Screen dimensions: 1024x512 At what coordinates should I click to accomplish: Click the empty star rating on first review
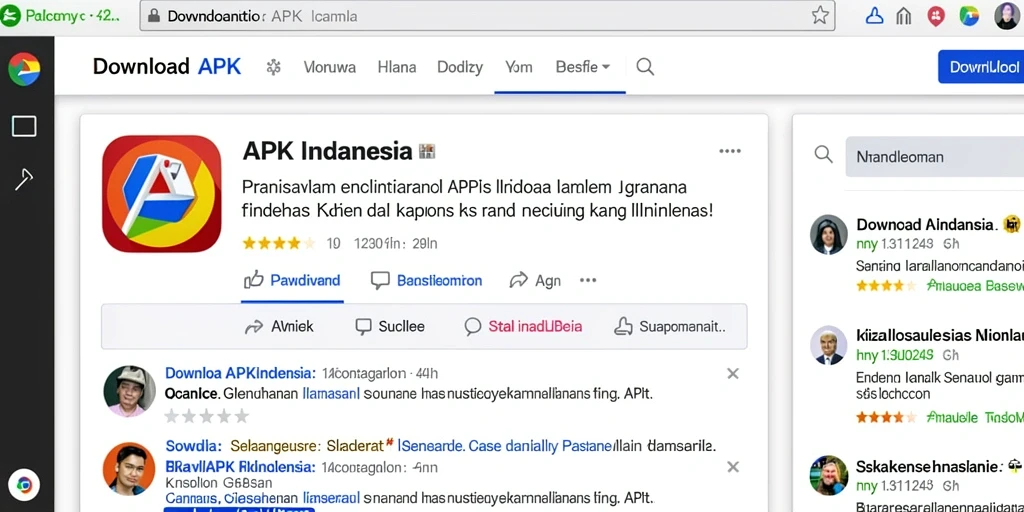point(206,416)
